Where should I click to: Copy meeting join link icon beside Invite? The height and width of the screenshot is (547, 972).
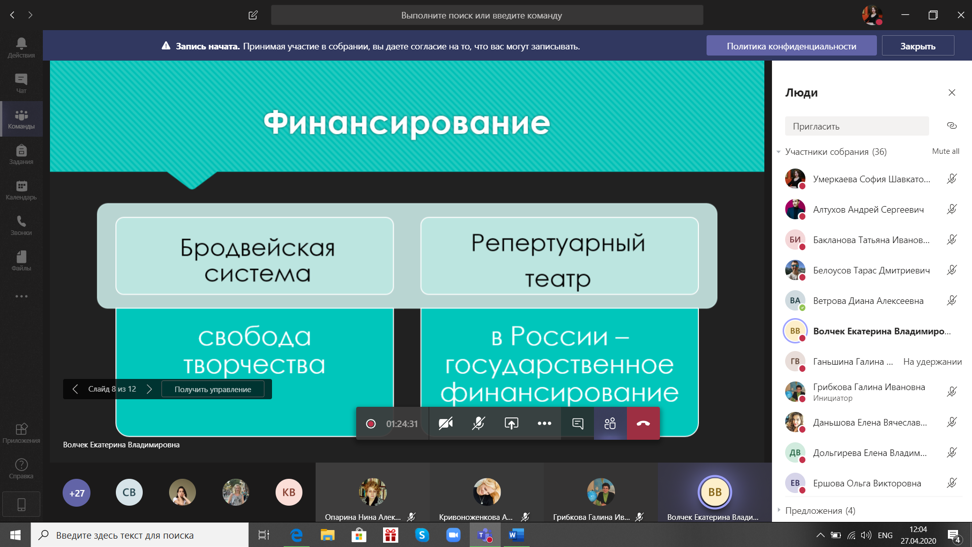click(x=951, y=126)
